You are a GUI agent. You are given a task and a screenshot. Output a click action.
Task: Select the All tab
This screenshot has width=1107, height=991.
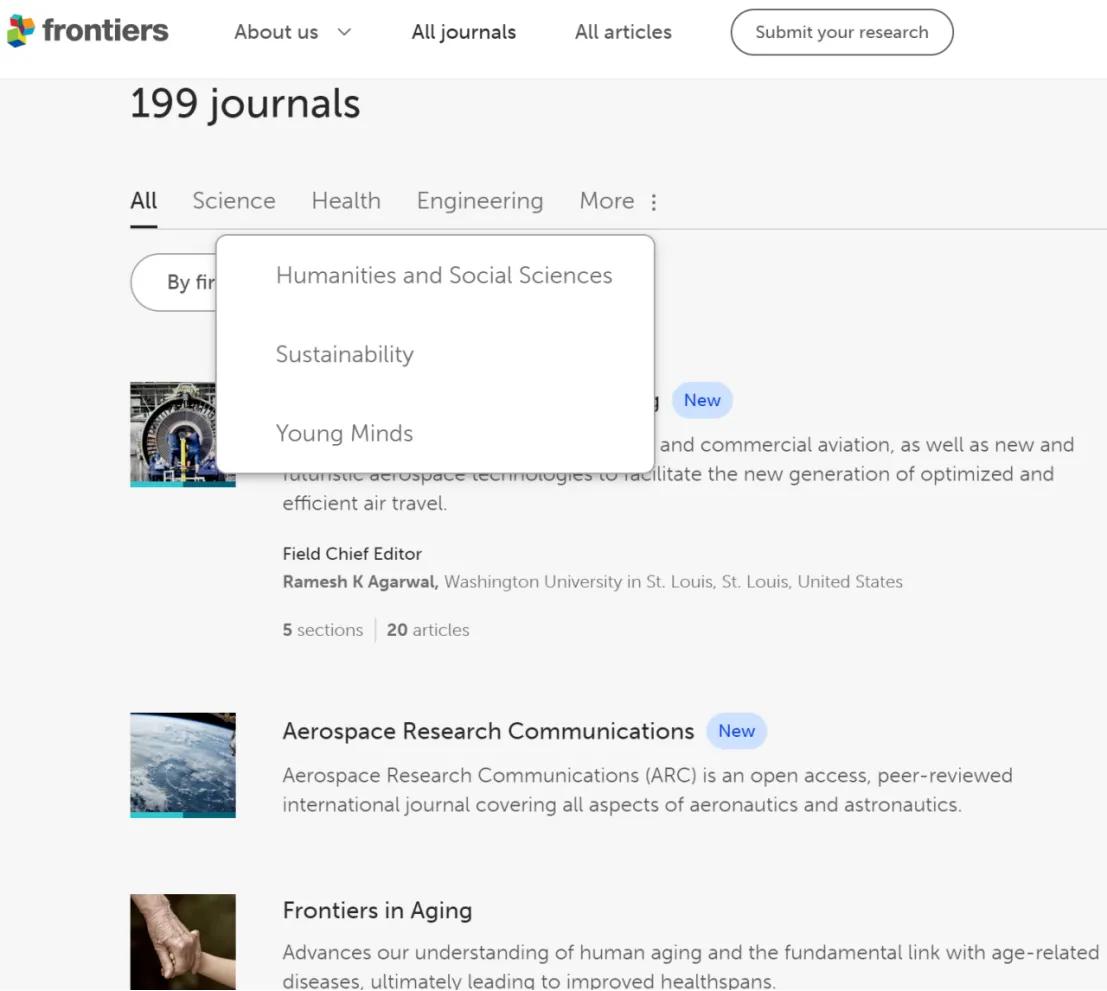(143, 201)
